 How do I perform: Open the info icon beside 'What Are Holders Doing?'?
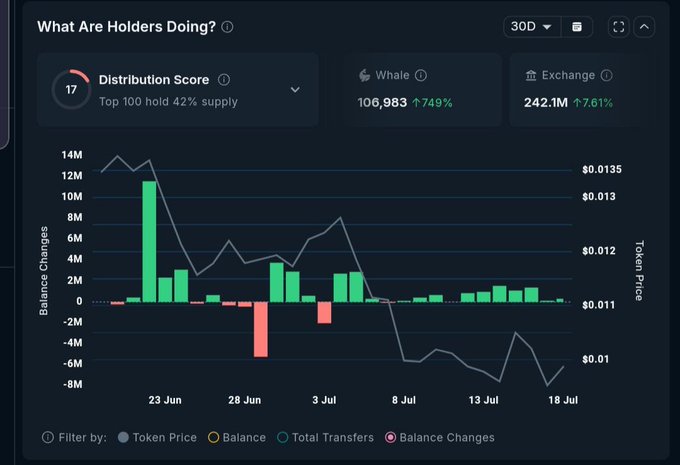point(227,27)
